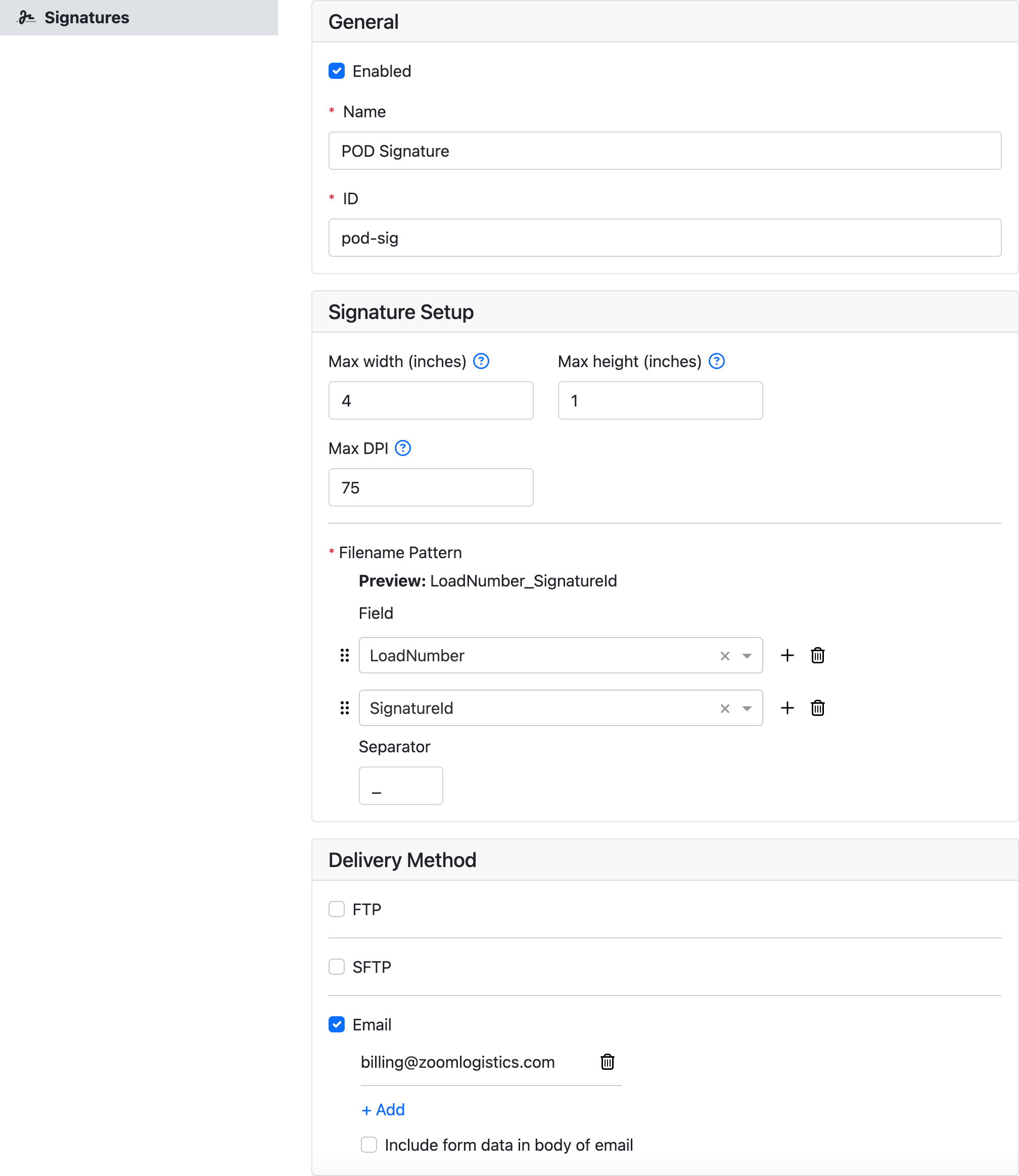The height and width of the screenshot is (1176, 1019).
Task: Toggle include form data in email body
Action: (x=369, y=1145)
